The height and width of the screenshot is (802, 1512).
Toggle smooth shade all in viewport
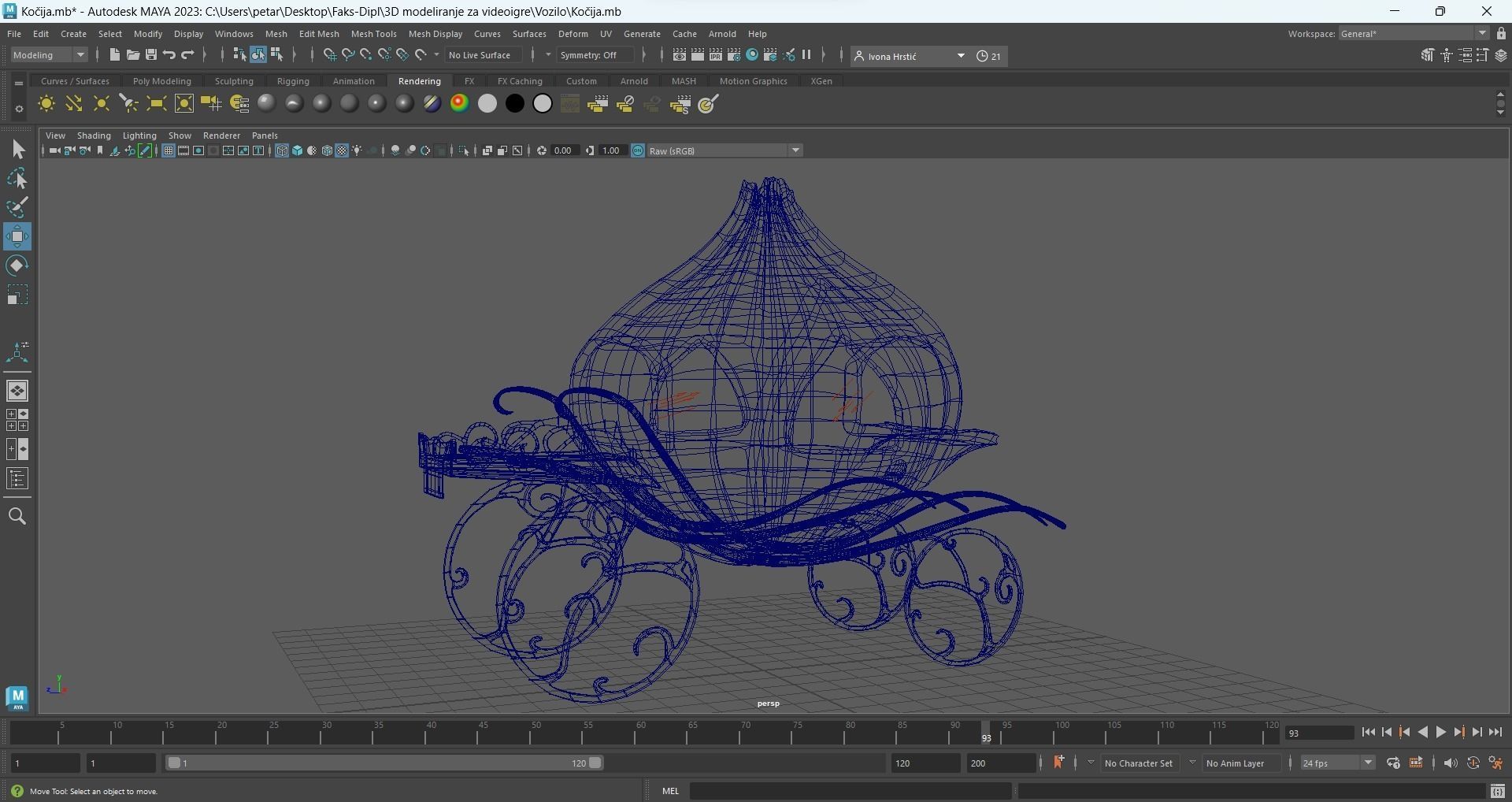click(x=297, y=150)
